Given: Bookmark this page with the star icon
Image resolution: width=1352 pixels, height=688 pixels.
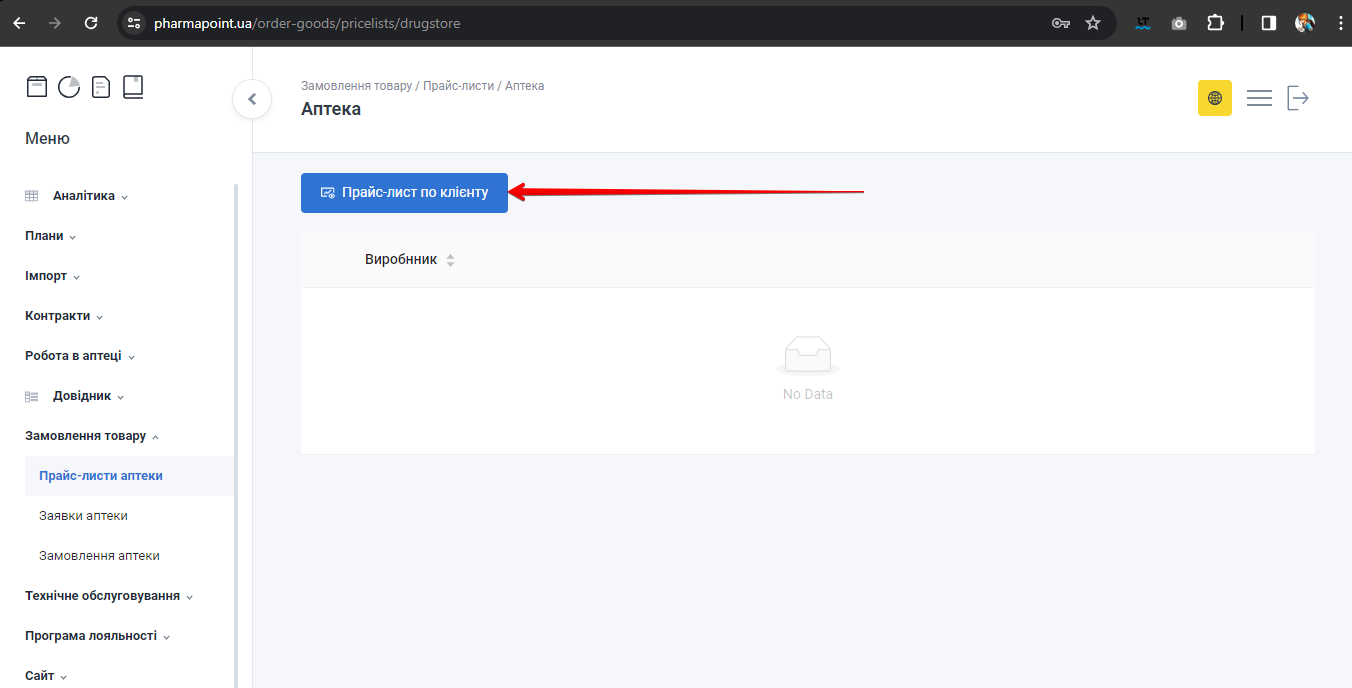Looking at the screenshot, I should point(1093,23).
